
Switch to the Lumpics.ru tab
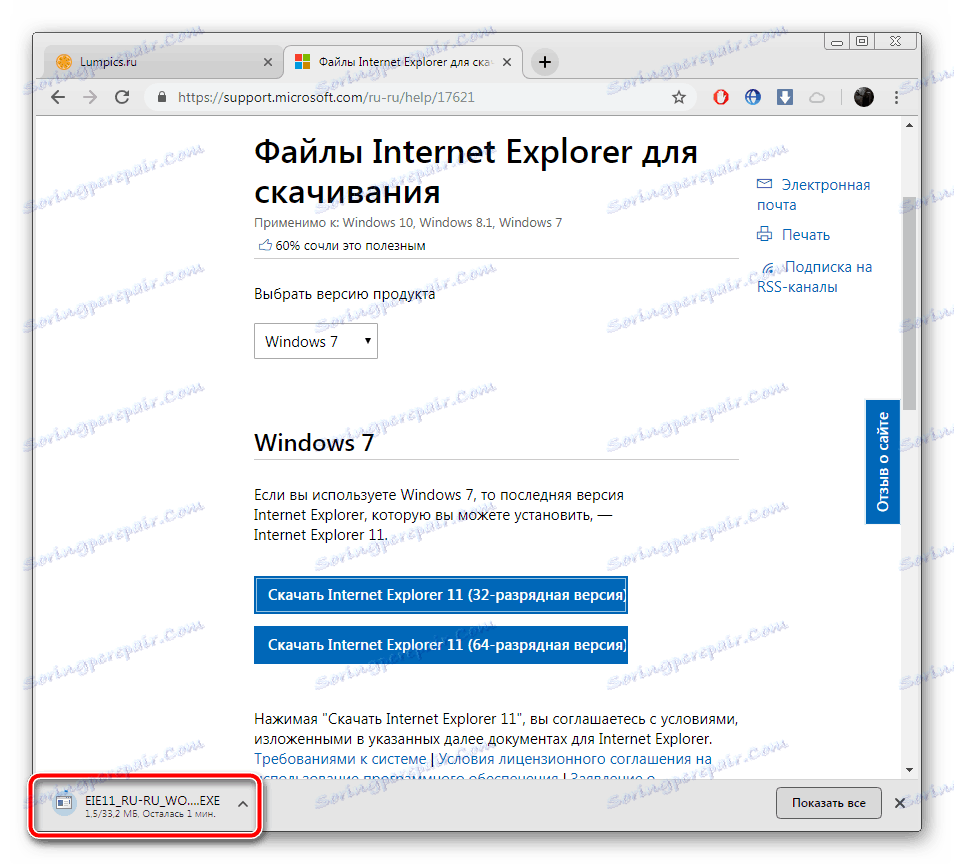pos(163,62)
